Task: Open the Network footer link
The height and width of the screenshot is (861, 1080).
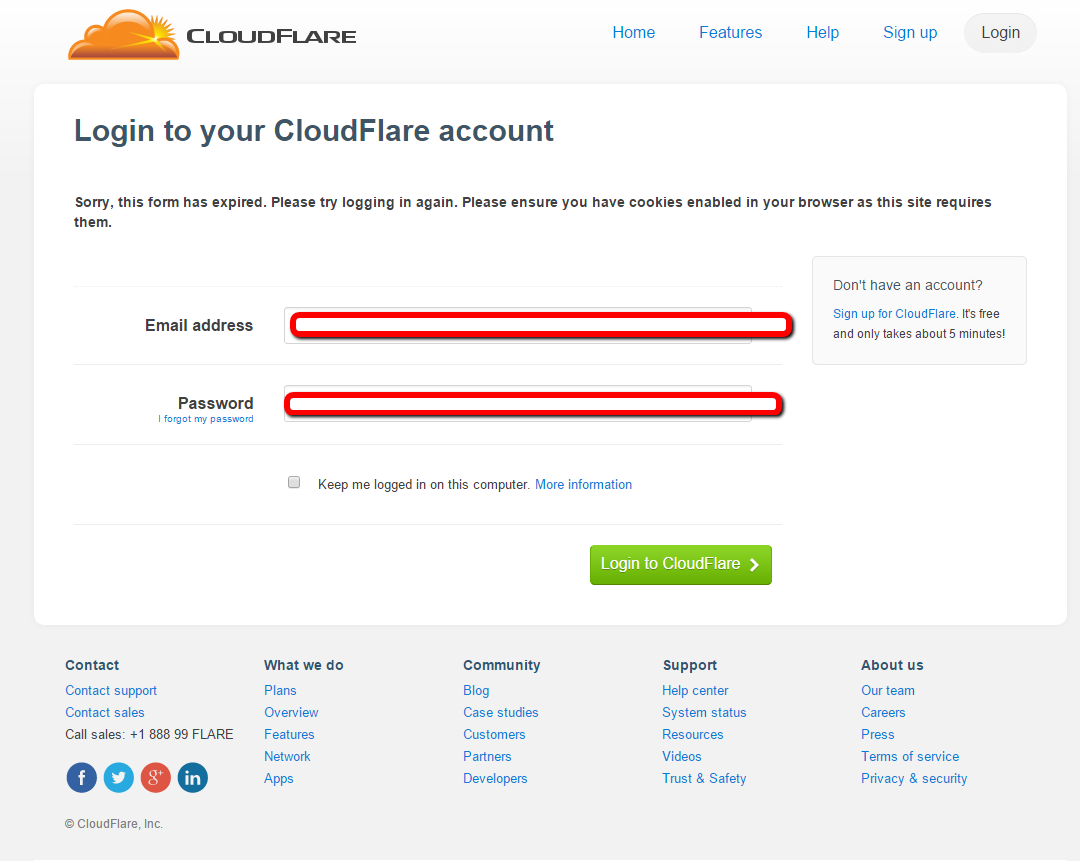Action: point(287,756)
